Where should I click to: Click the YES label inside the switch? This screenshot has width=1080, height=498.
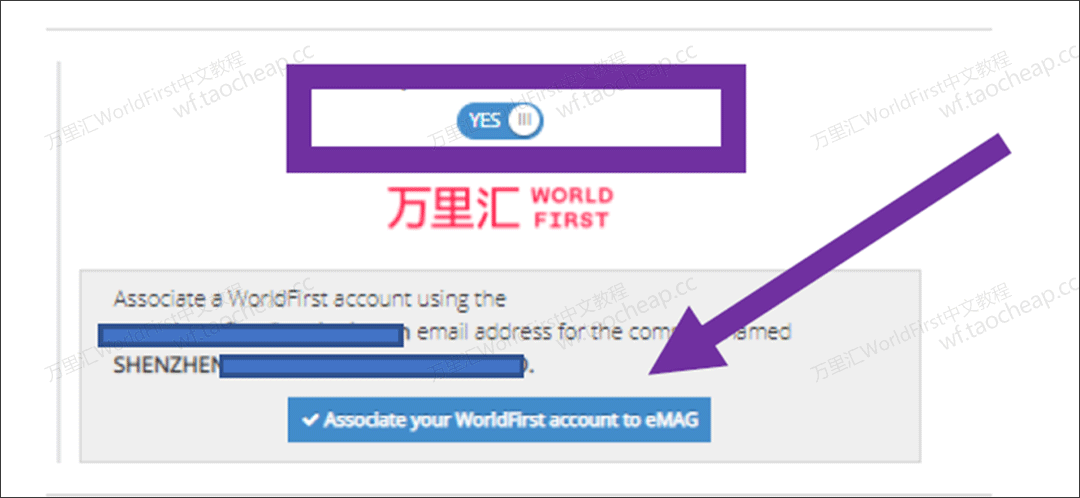coord(484,120)
